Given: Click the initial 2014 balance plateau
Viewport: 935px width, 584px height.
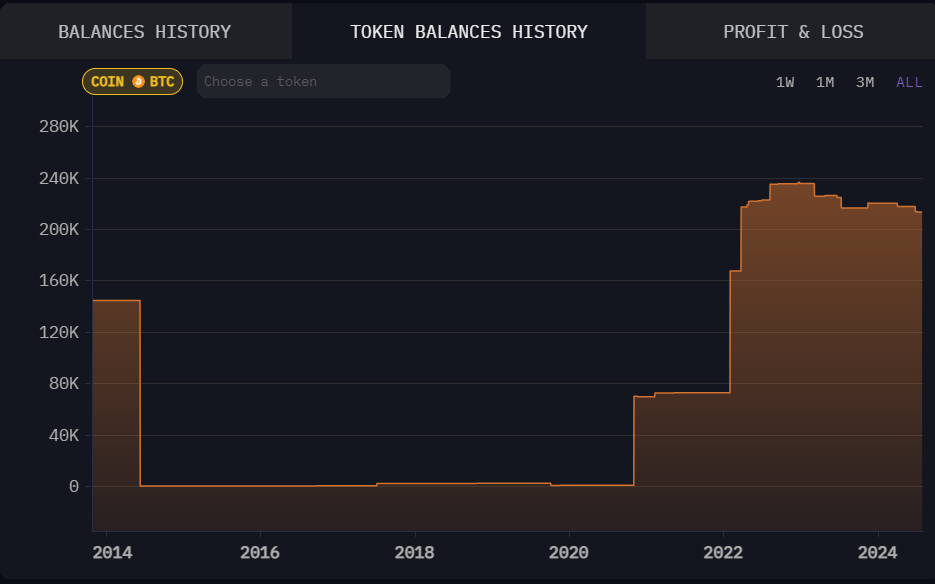Looking at the screenshot, I should coord(116,301).
